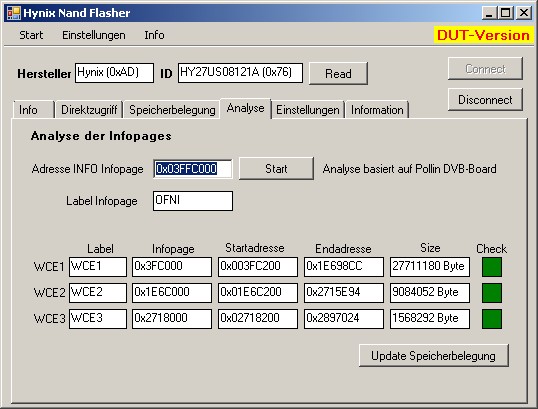Click the WCE3 green check indicator
Viewport: 538px width, 409px height.
point(492,319)
